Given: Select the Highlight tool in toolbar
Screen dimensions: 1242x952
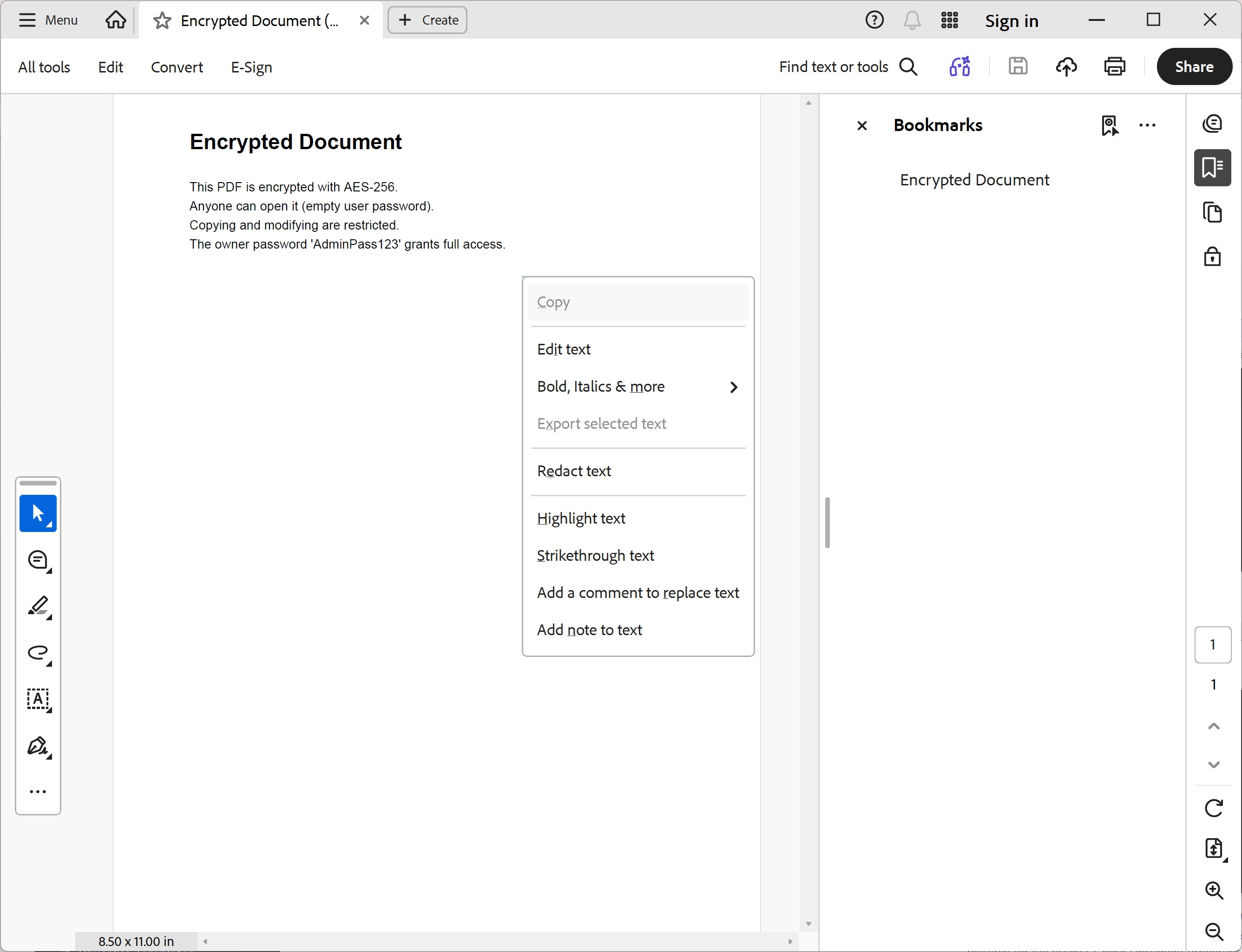Looking at the screenshot, I should click(x=37, y=607).
